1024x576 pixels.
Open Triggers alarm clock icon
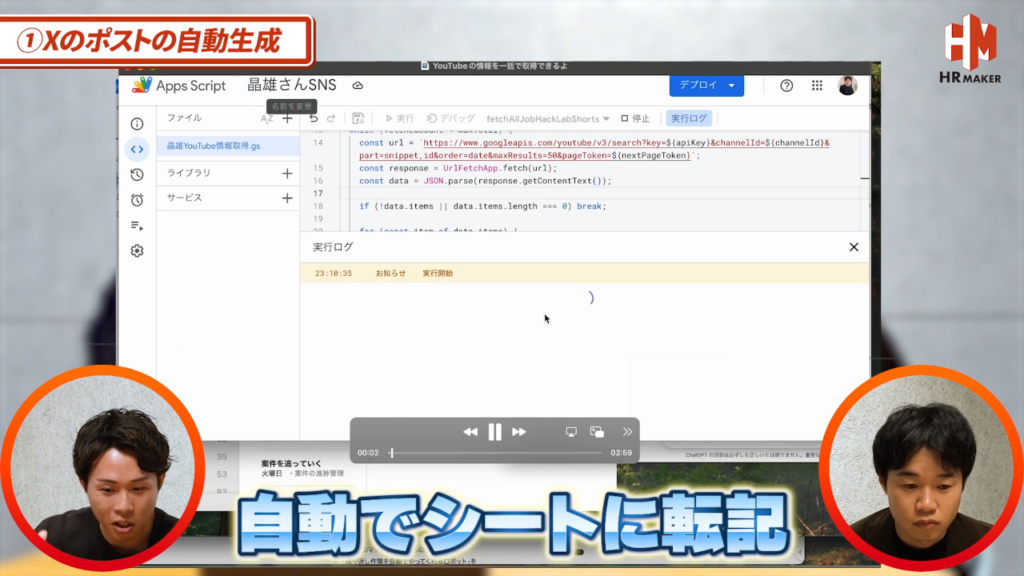click(x=136, y=200)
